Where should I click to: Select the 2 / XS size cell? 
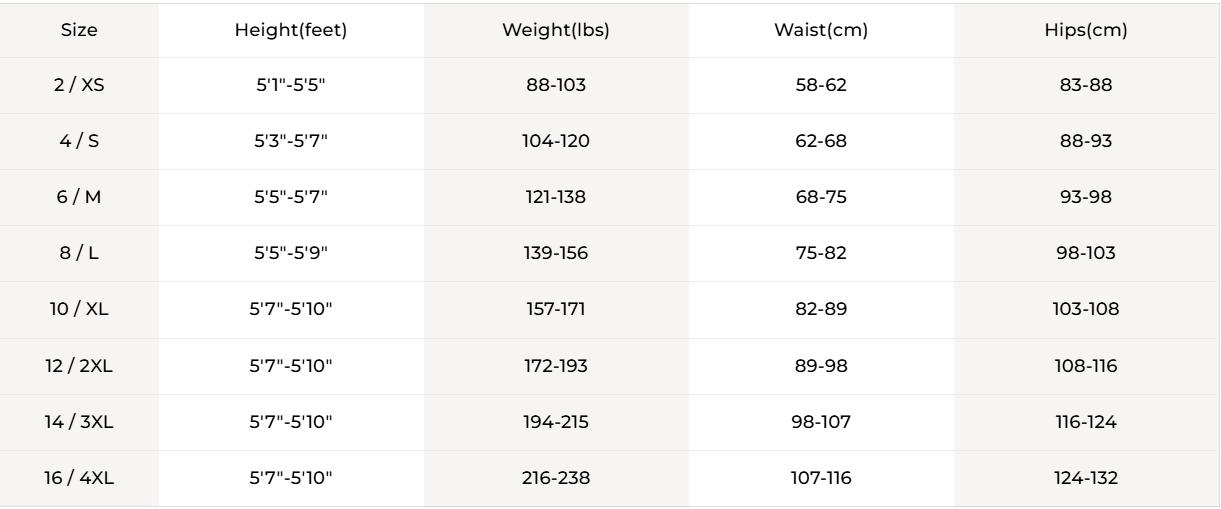coord(79,86)
